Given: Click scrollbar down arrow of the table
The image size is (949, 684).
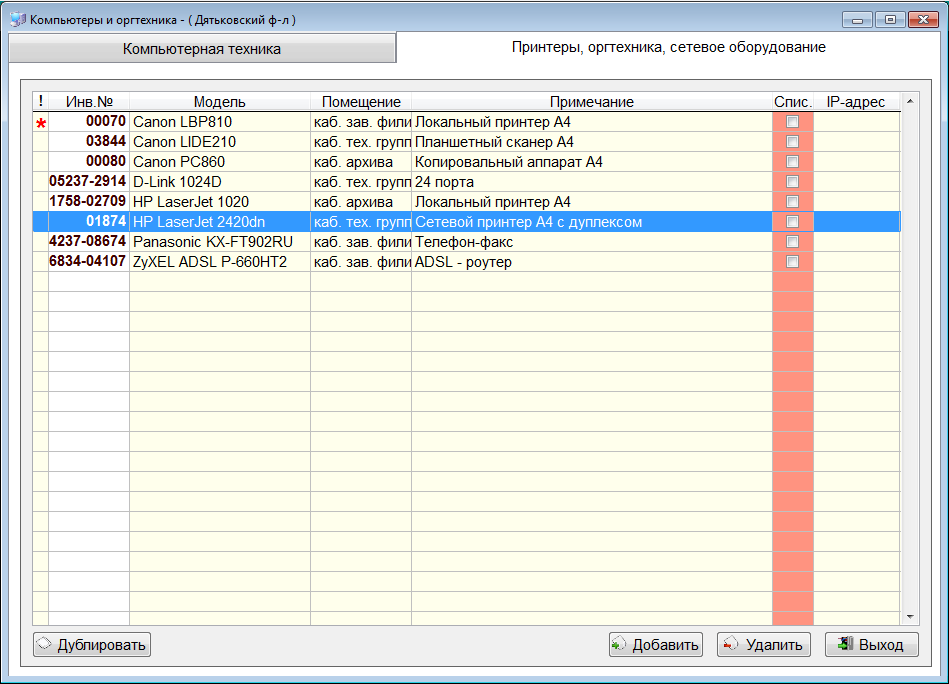Looking at the screenshot, I should 910,616.
